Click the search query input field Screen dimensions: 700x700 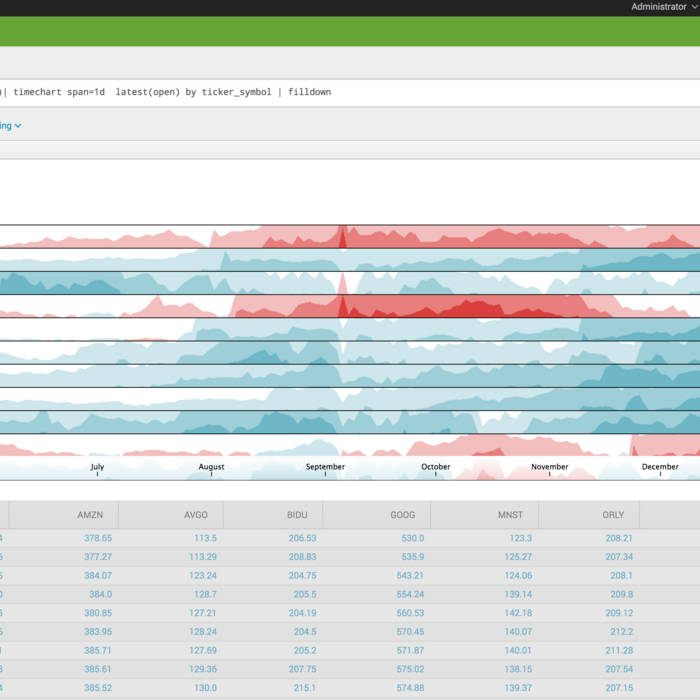[350, 92]
